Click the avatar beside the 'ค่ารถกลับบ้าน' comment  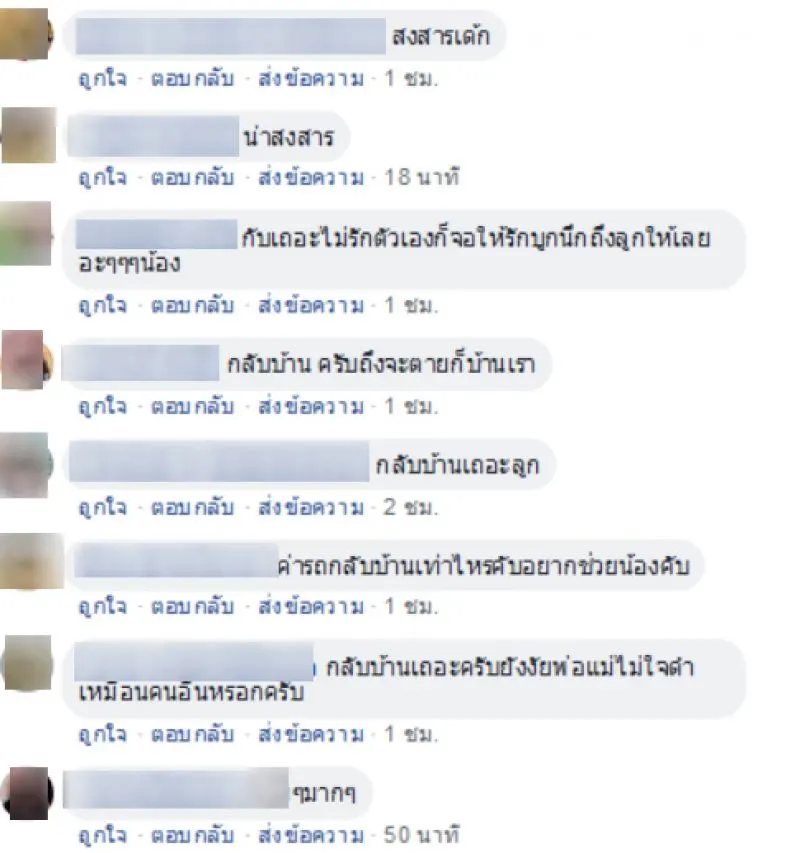click(x=32, y=561)
